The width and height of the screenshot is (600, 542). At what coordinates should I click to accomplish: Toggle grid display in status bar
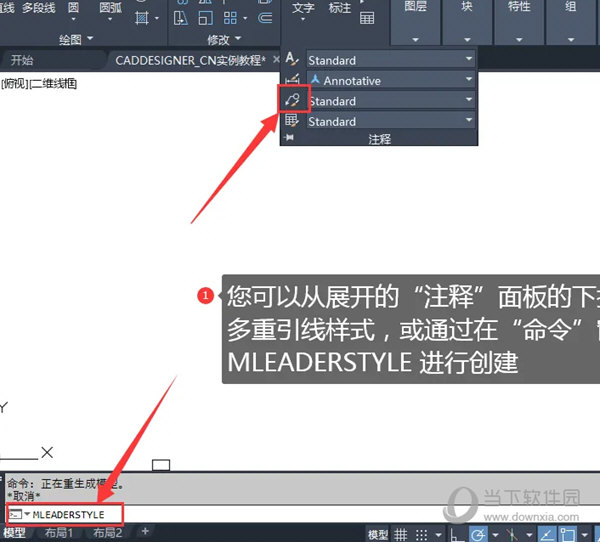tap(401, 534)
